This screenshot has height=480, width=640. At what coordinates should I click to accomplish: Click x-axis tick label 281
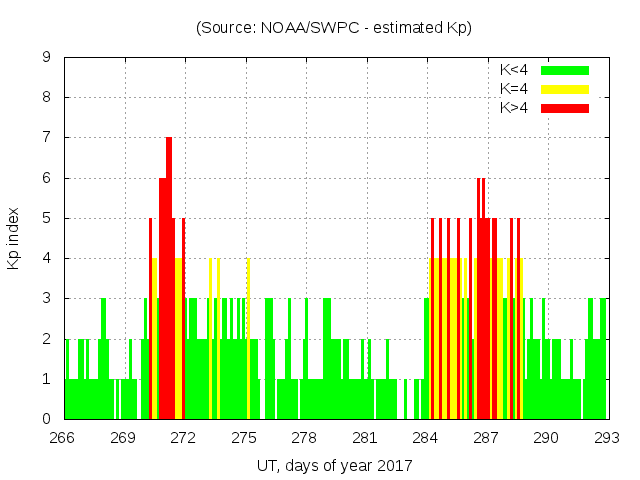(365, 438)
